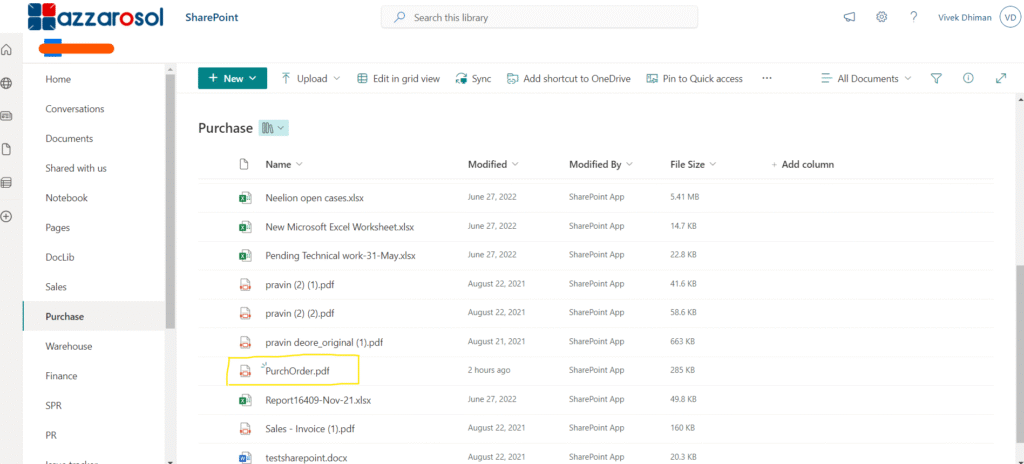Image resolution: width=1024 pixels, height=464 pixels.
Task: Click the home icon in left rail
Action: pyautogui.click(x=7, y=50)
